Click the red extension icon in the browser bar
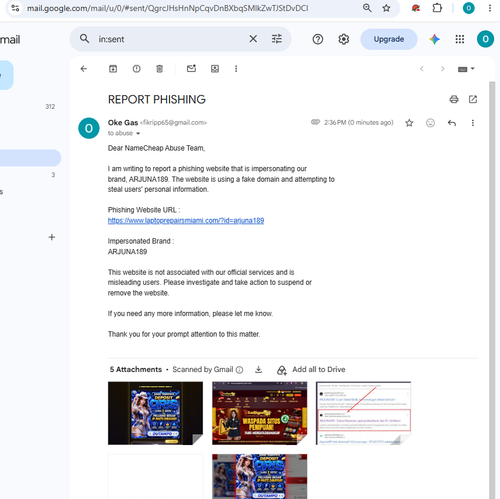The height and width of the screenshot is (499, 500). click(415, 8)
